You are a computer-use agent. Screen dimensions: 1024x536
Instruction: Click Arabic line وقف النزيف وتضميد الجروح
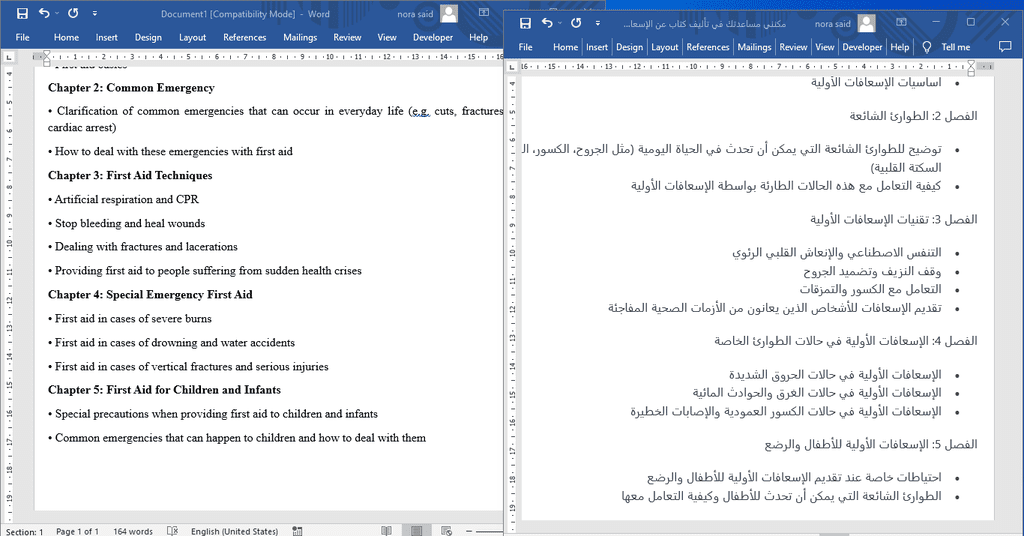pos(872,271)
